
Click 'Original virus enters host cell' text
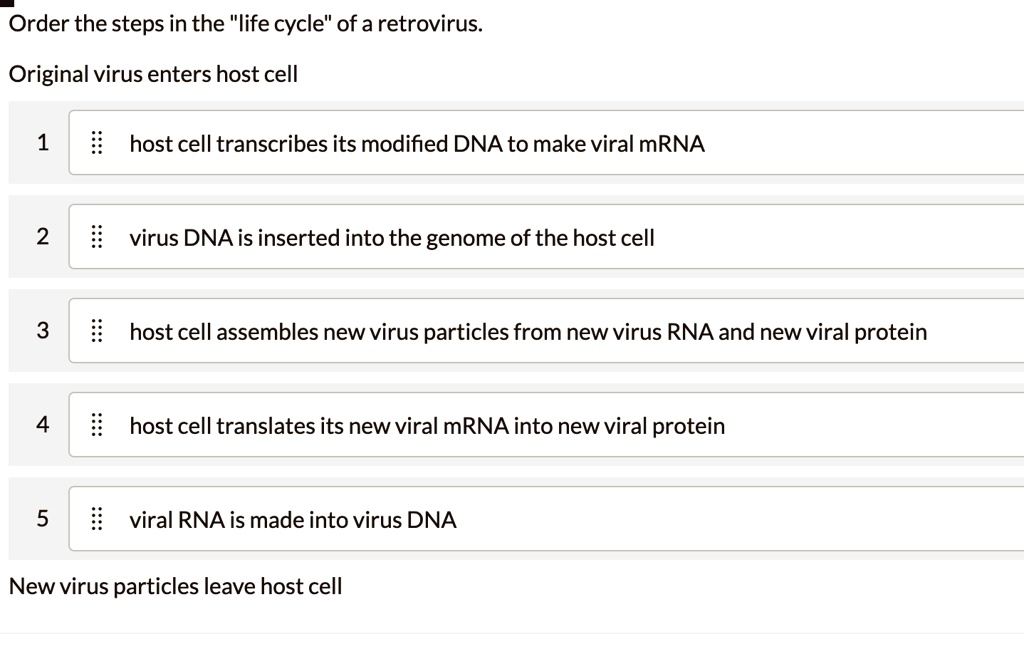pyautogui.click(x=153, y=74)
